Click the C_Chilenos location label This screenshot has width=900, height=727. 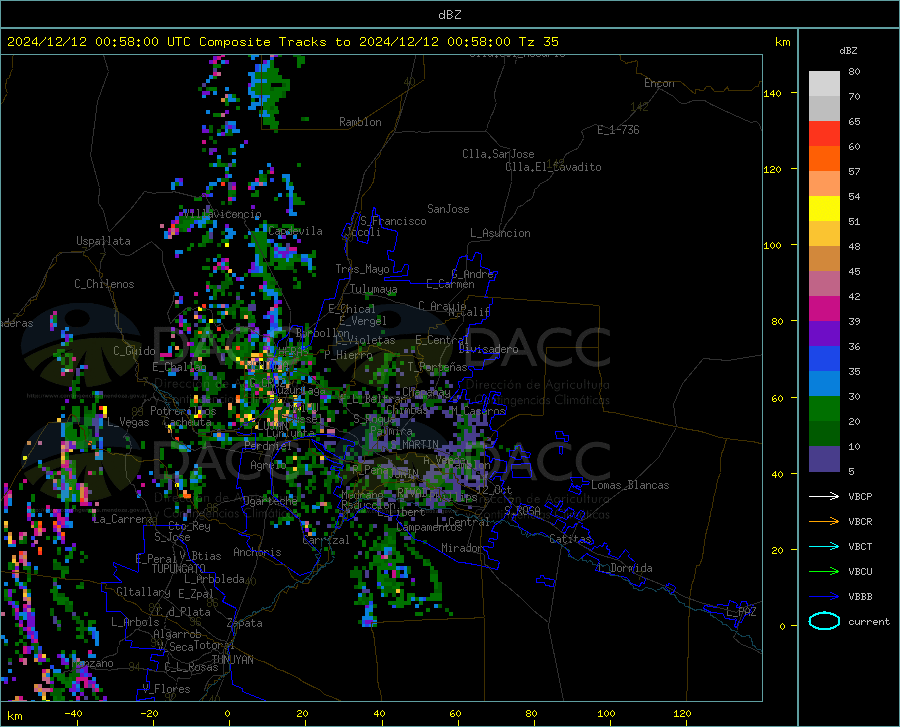(x=104, y=284)
